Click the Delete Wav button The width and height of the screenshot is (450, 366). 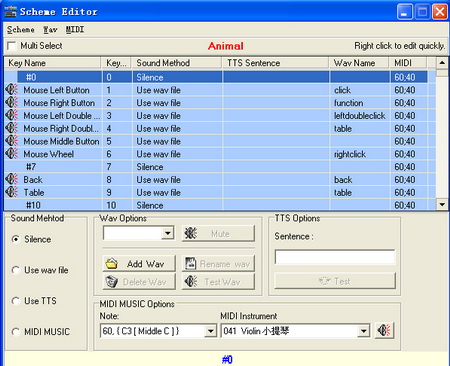click(x=139, y=282)
